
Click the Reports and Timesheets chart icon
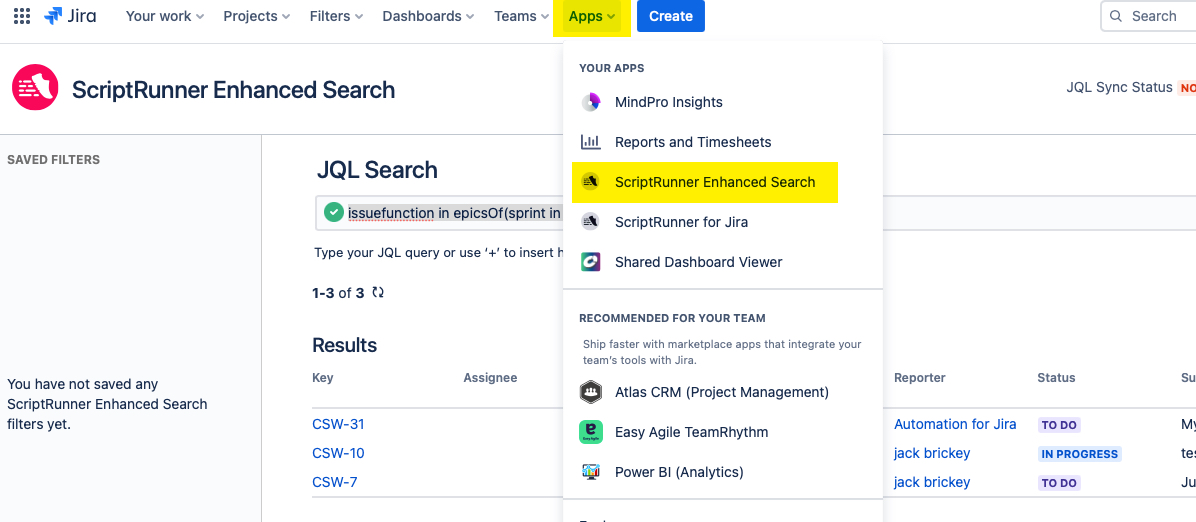tap(591, 142)
